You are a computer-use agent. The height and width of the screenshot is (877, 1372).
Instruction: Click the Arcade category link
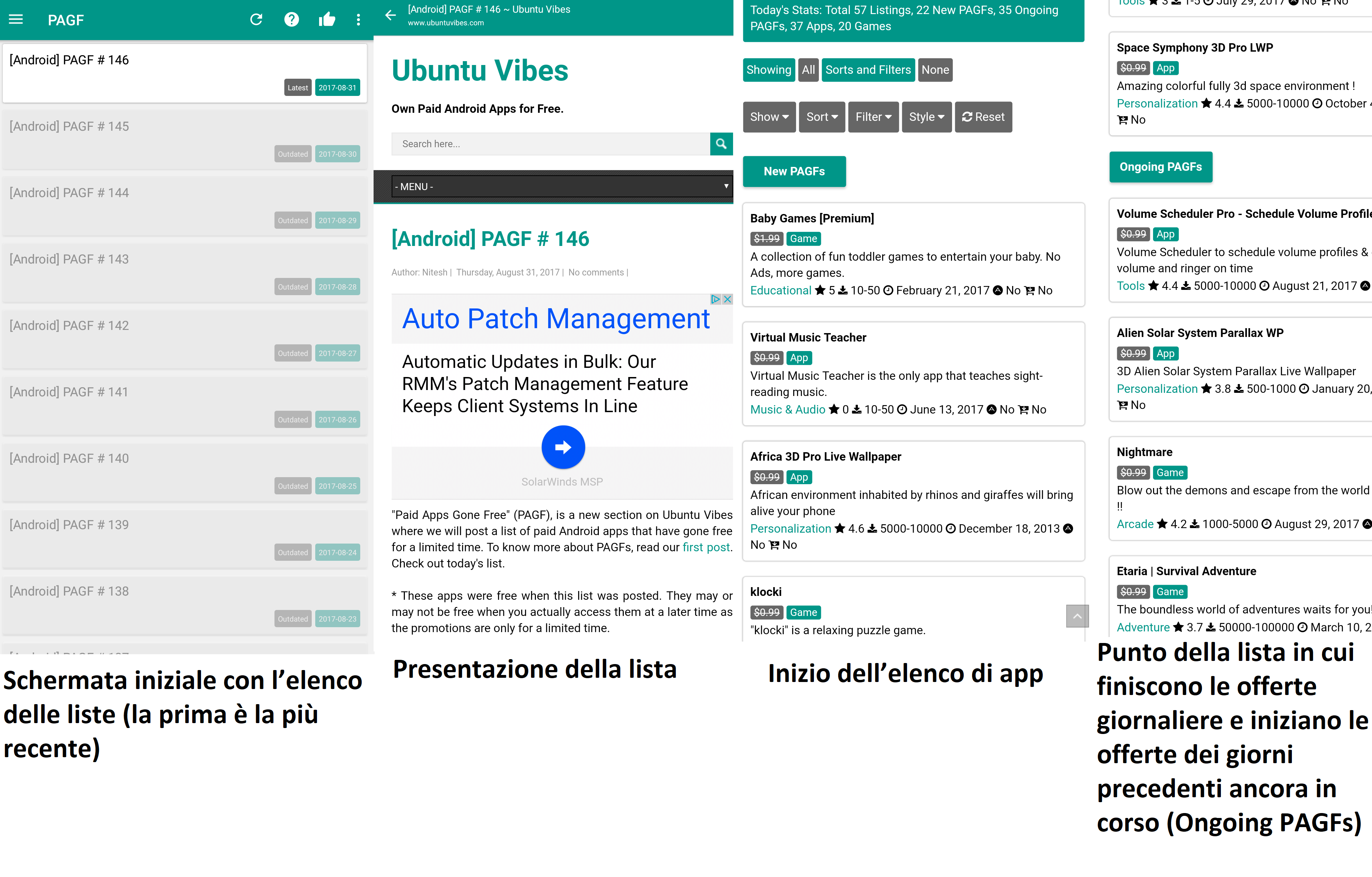(1135, 524)
